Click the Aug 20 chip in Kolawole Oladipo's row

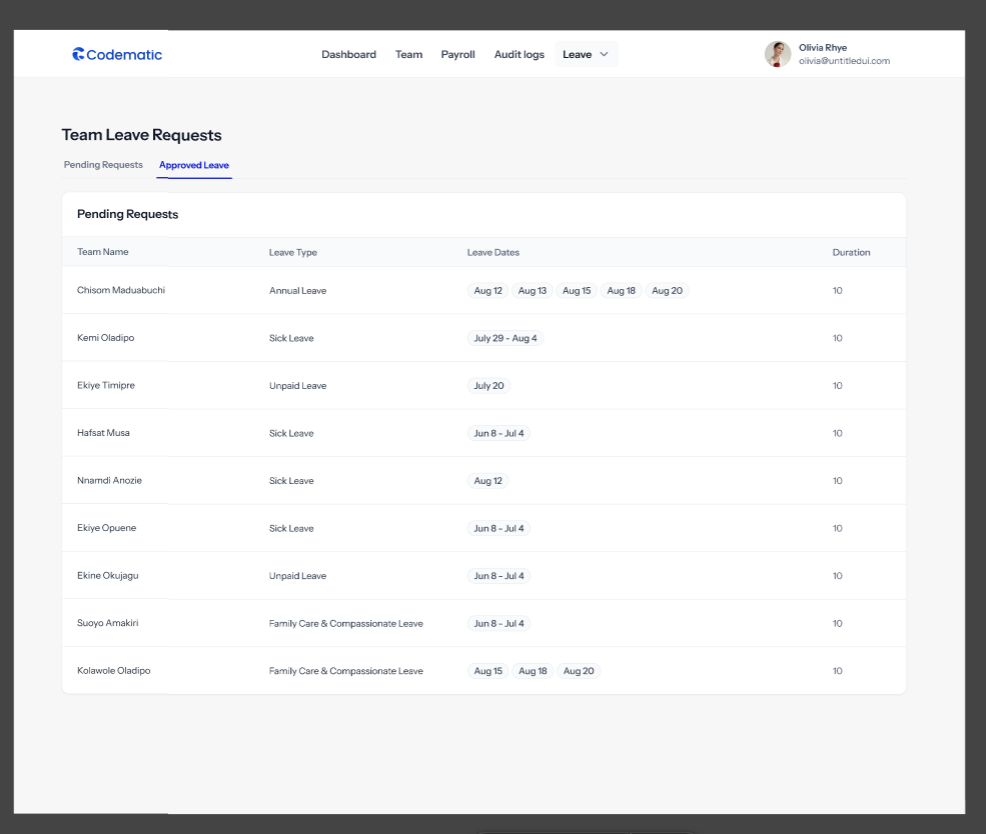tap(578, 671)
